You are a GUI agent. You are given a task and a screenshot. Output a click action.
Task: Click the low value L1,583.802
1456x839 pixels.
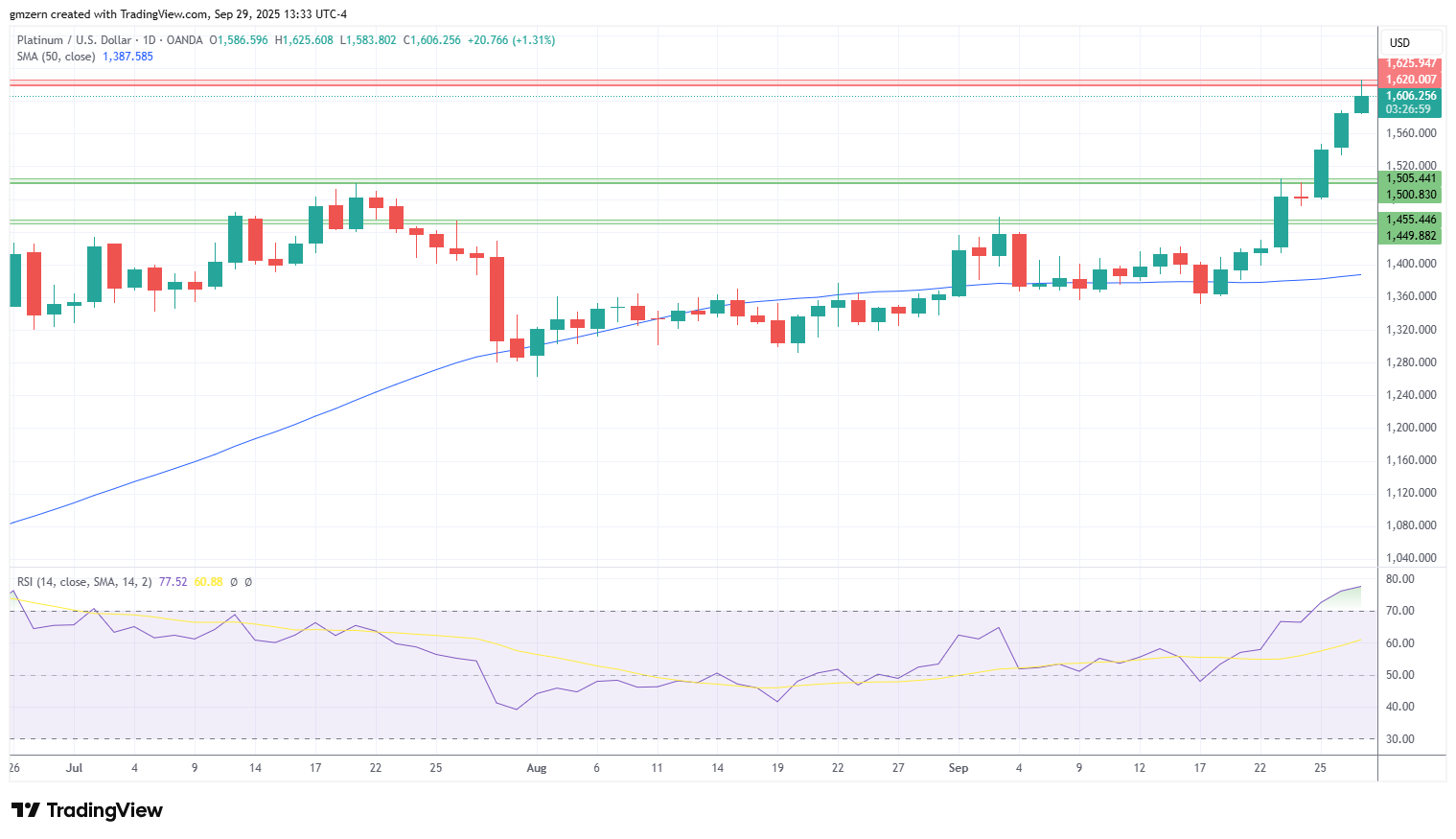tap(368, 40)
